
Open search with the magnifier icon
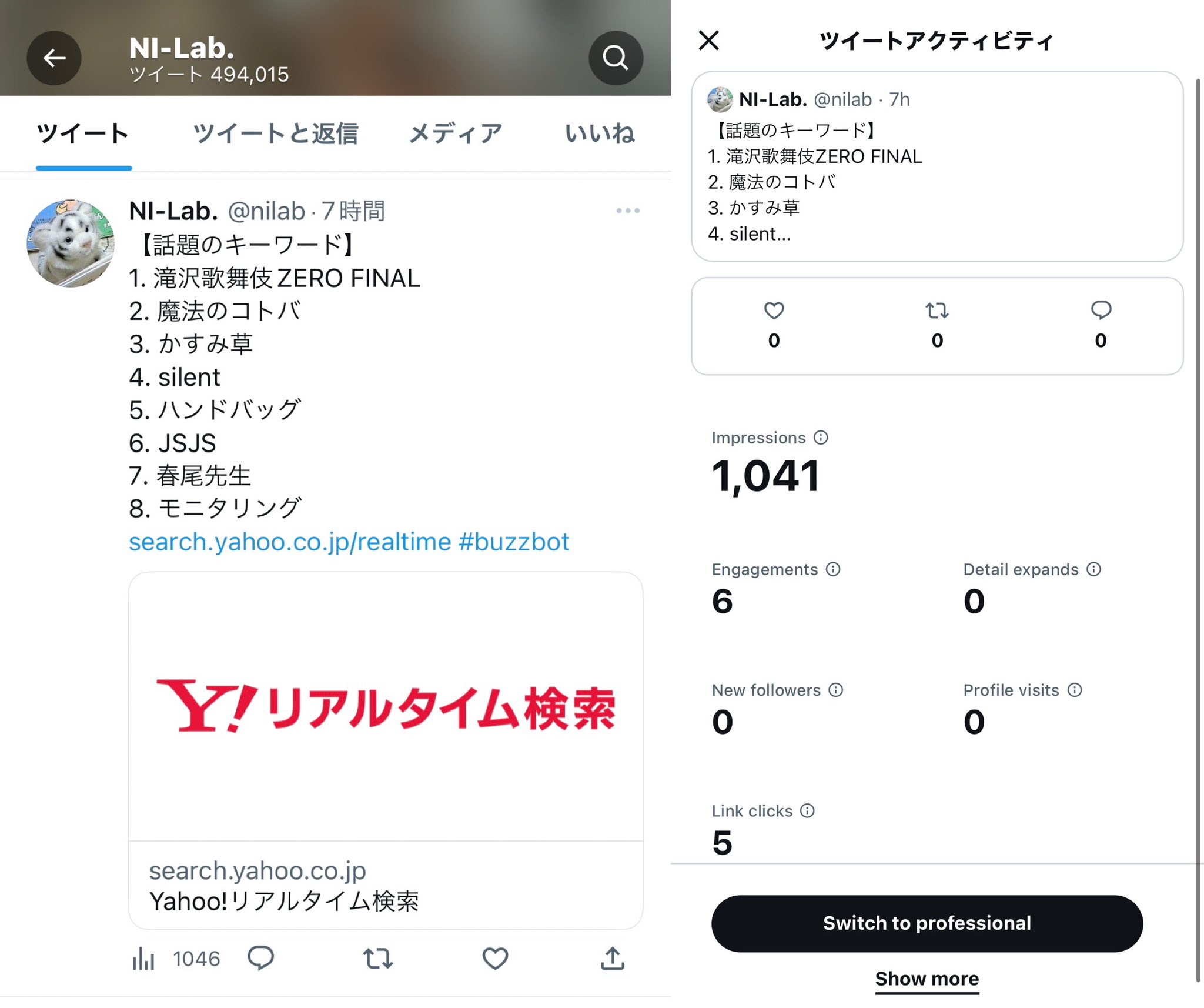(x=616, y=58)
